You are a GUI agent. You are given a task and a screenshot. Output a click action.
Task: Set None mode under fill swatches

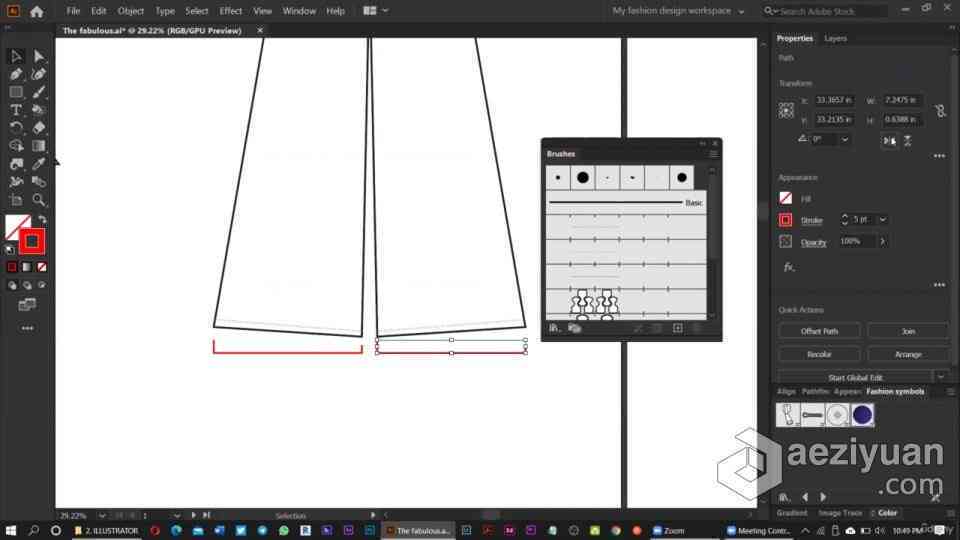[x=42, y=267]
